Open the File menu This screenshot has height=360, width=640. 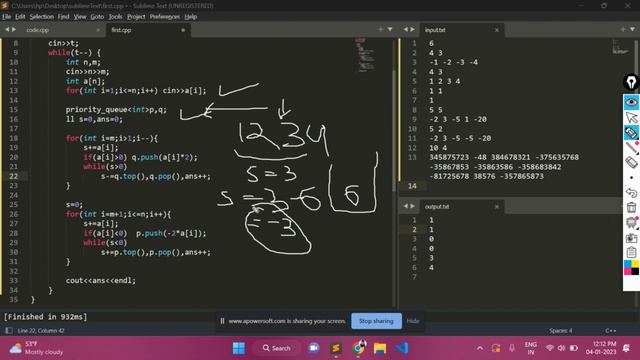(x=7, y=17)
